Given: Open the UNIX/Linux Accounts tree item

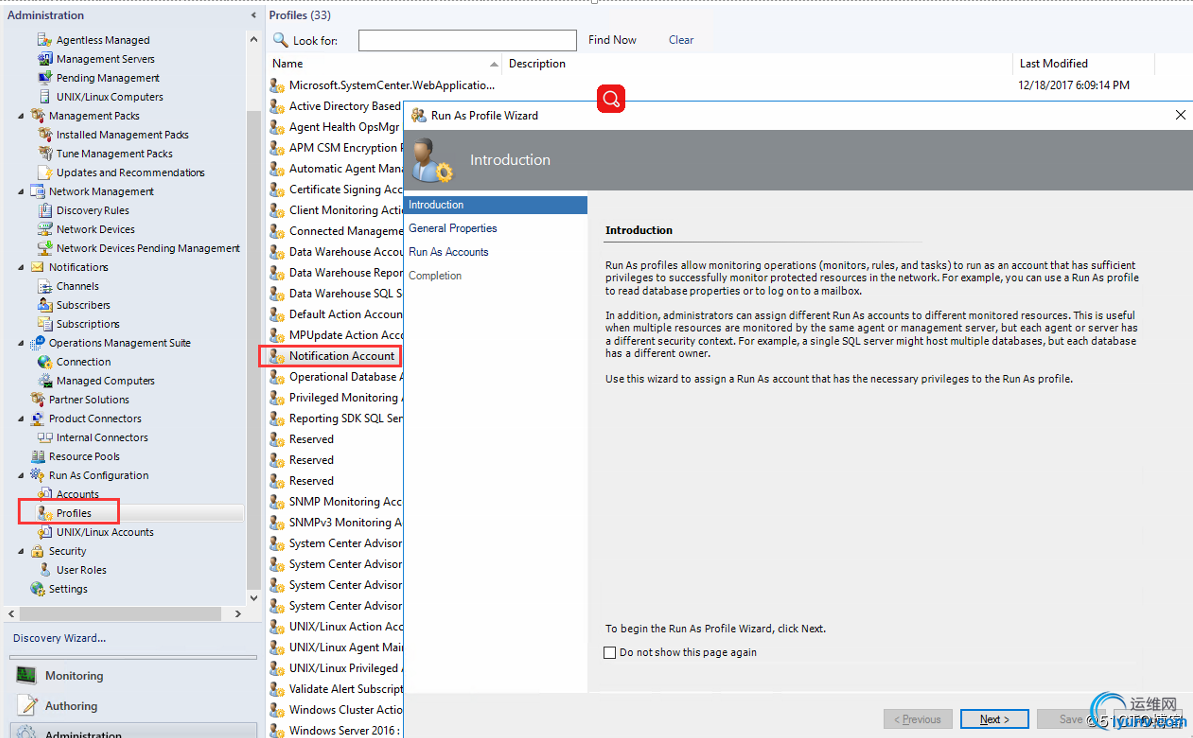Looking at the screenshot, I should point(105,532).
